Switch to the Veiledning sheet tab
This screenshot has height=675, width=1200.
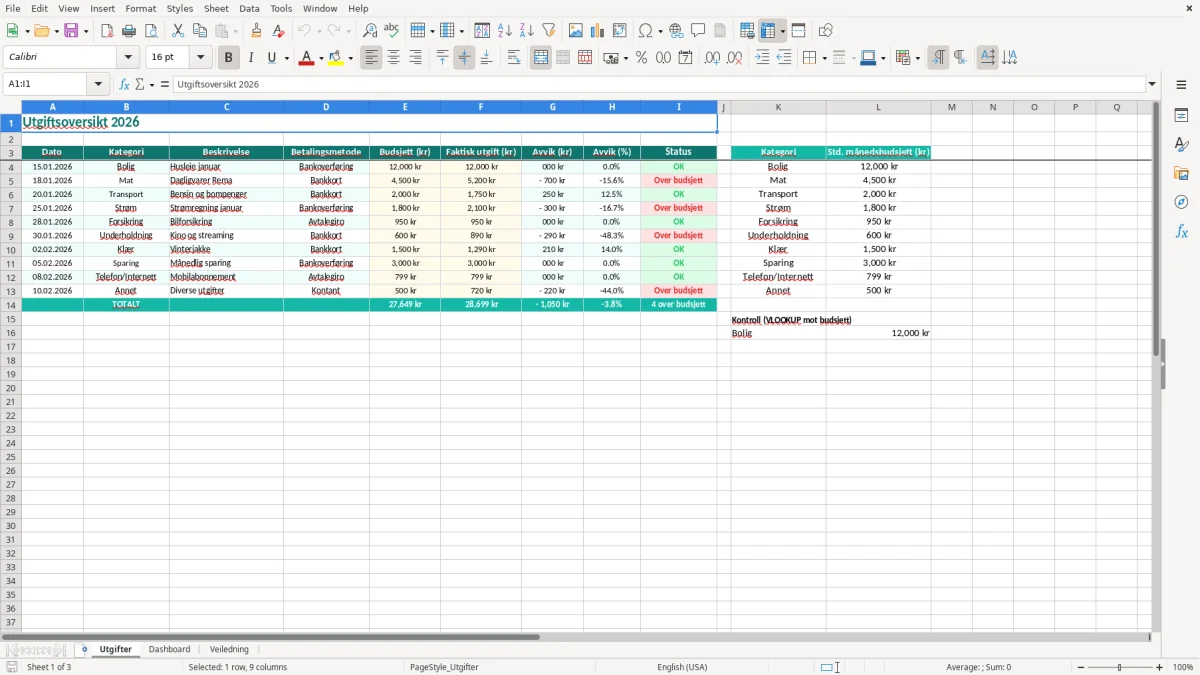pyautogui.click(x=229, y=649)
